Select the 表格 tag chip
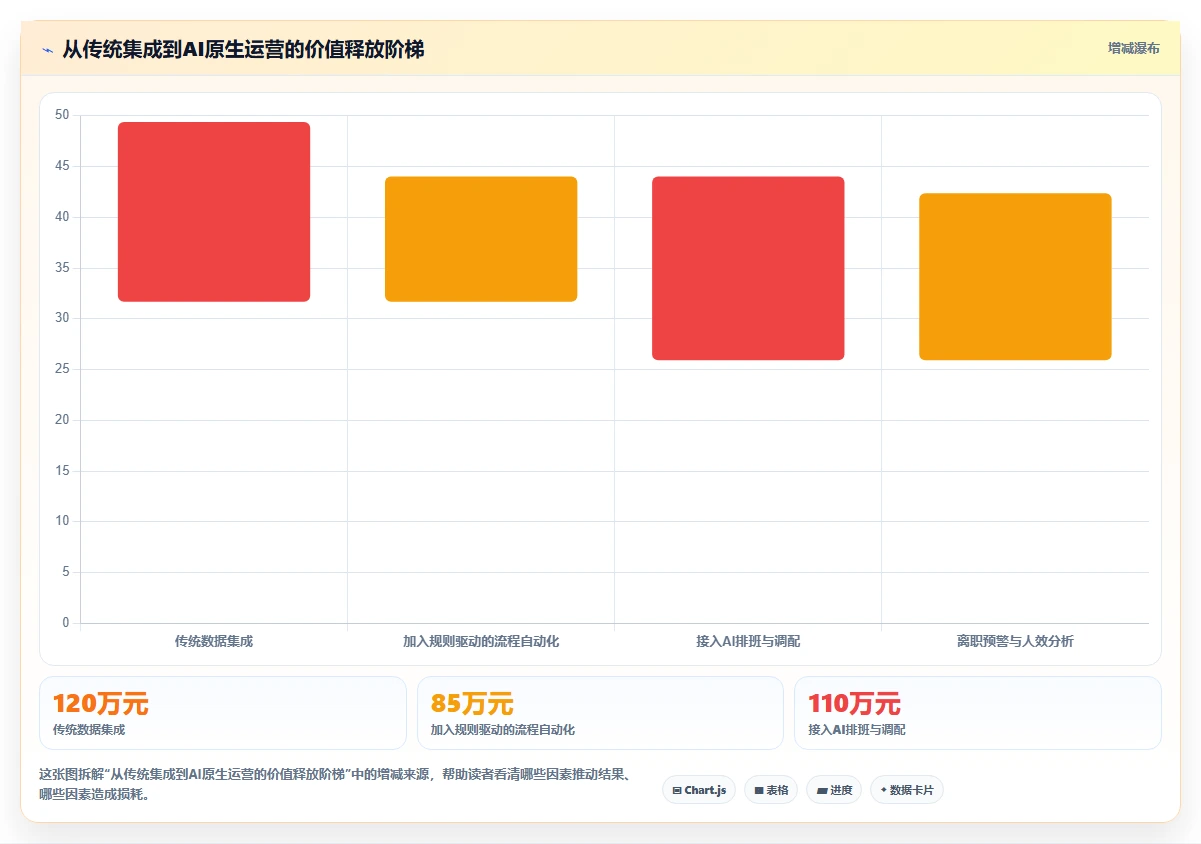 click(x=771, y=790)
